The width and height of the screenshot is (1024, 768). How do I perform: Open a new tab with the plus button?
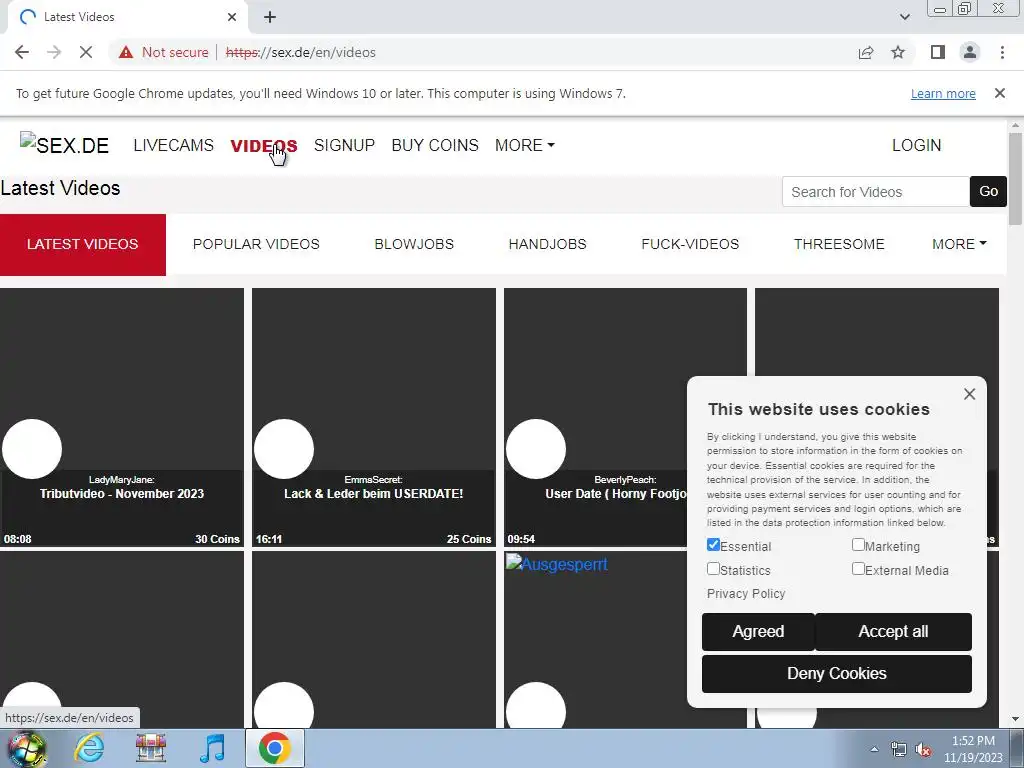[x=270, y=17]
